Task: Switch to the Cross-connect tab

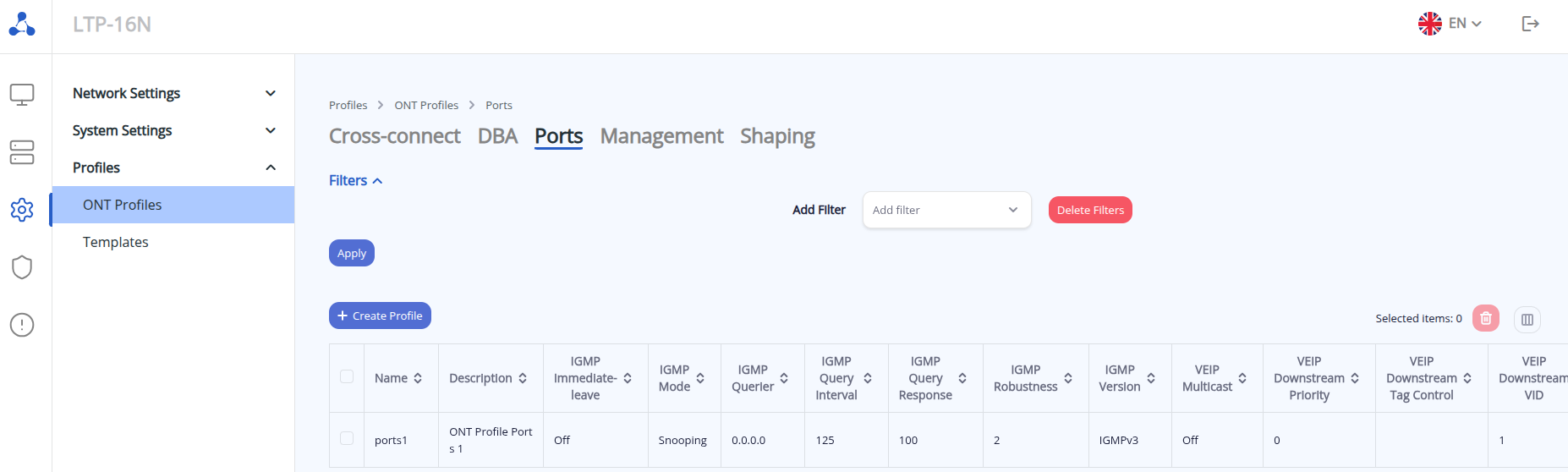Action: 394,136
